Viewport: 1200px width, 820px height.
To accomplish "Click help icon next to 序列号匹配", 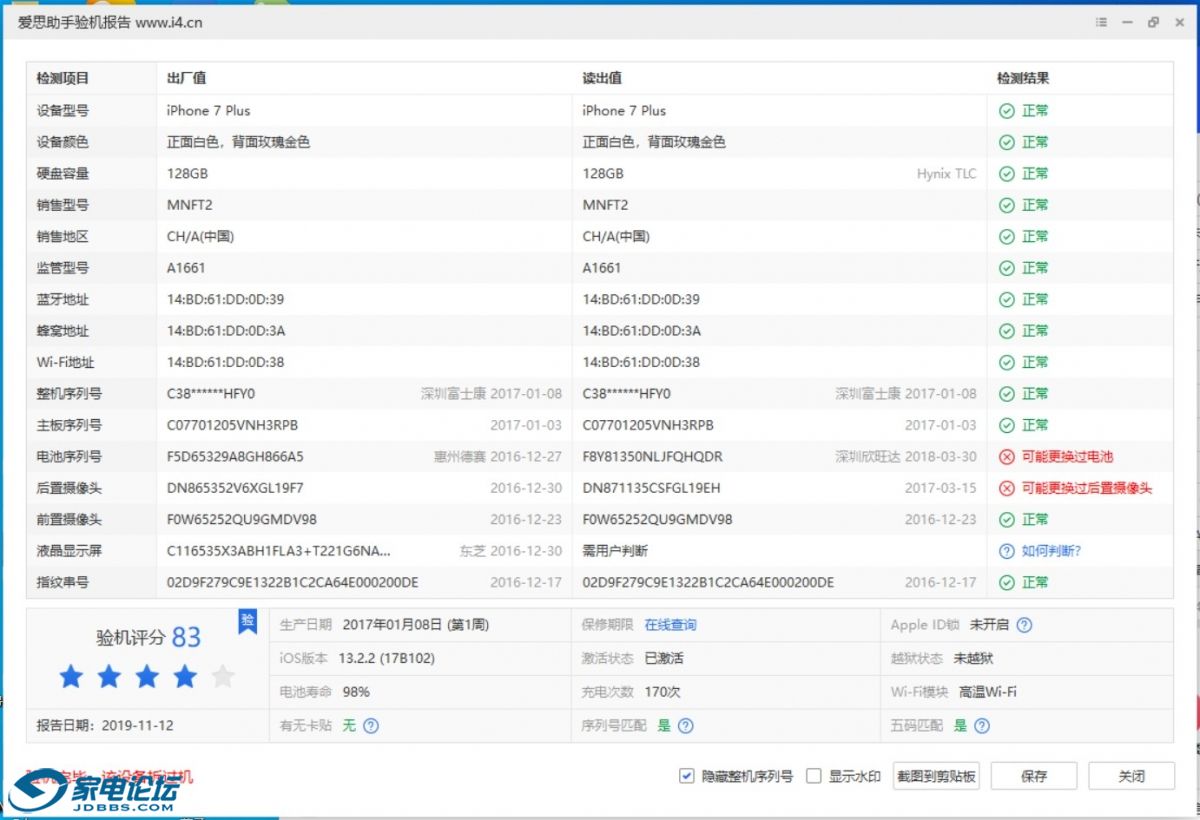I will tap(686, 726).
